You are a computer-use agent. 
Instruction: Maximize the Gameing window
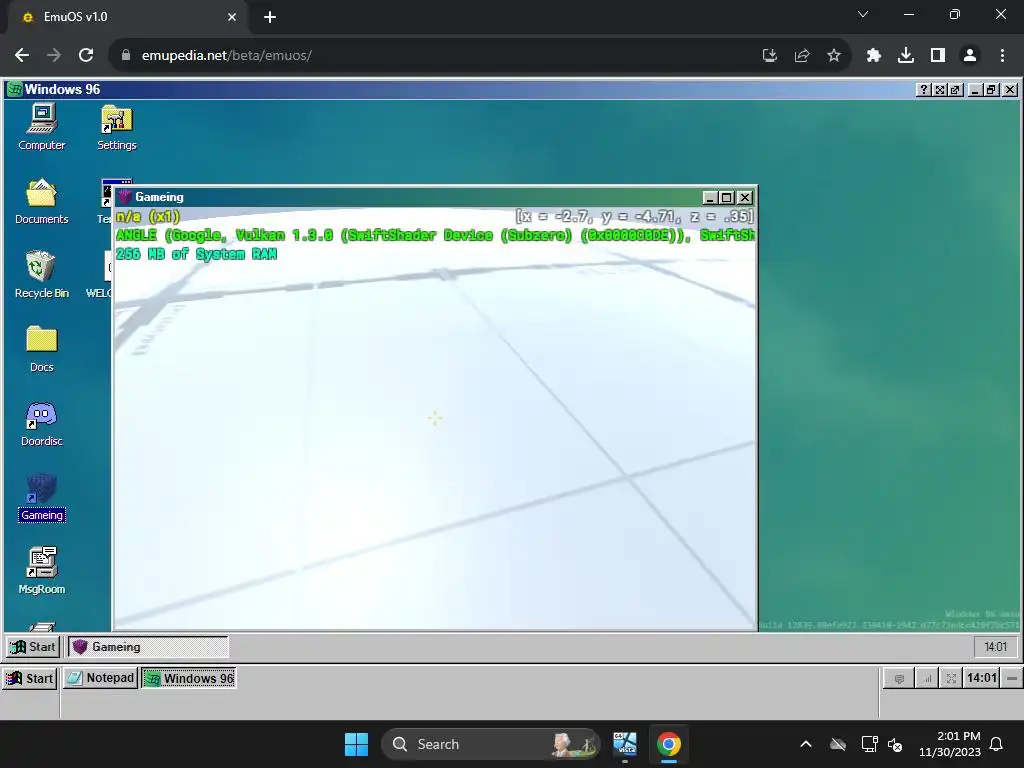pos(726,197)
